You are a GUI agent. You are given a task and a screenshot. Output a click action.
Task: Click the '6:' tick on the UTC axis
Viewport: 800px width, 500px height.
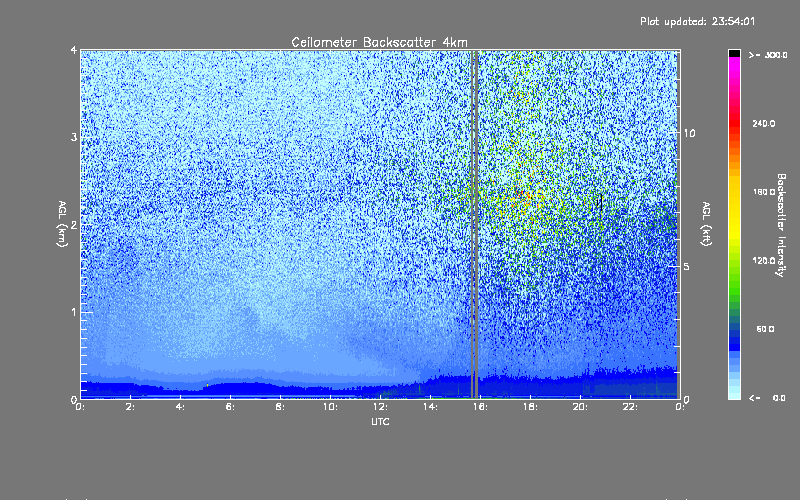click(x=231, y=407)
